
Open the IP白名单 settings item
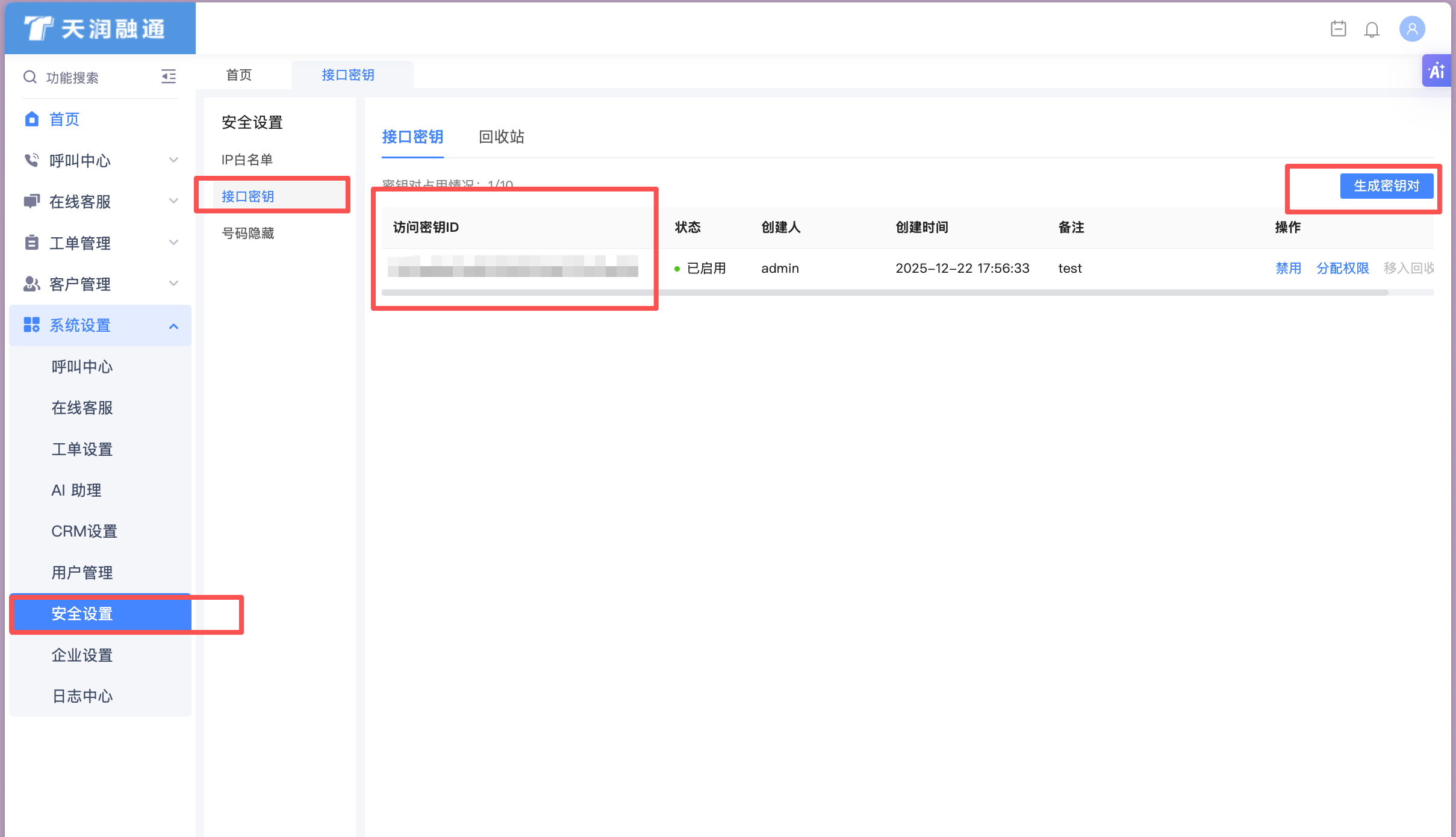pos(247,160)
